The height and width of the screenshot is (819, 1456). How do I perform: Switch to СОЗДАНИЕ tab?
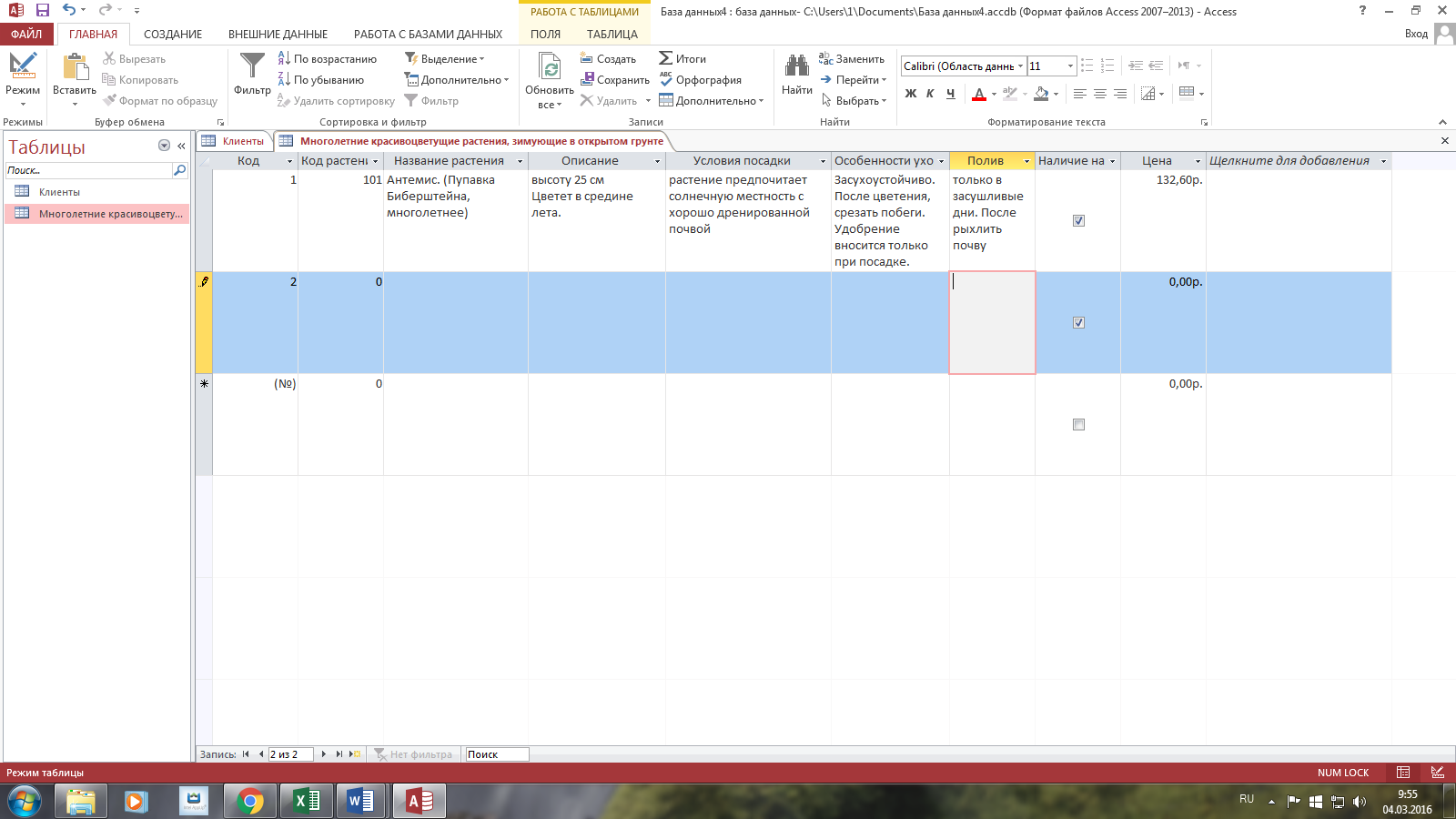(x=173, y=34)
